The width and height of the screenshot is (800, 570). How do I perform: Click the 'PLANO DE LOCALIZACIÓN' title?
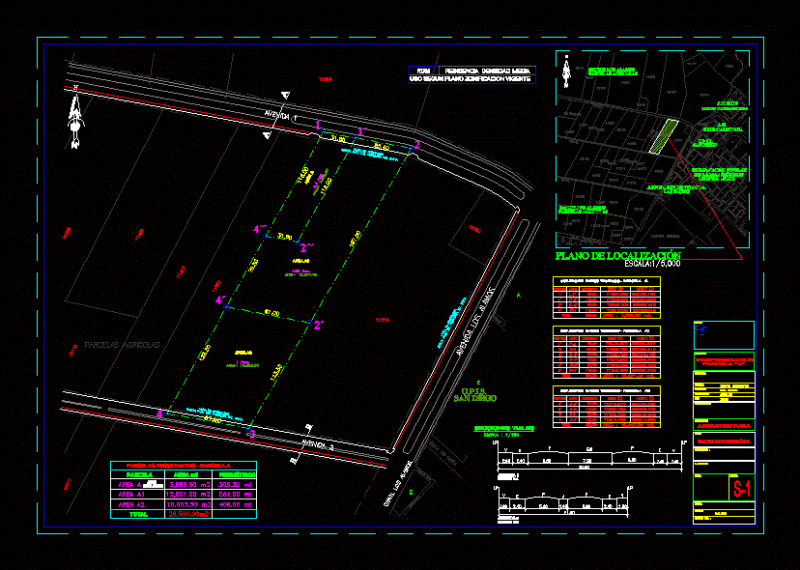pyautogui.click(x=618, y=256)
